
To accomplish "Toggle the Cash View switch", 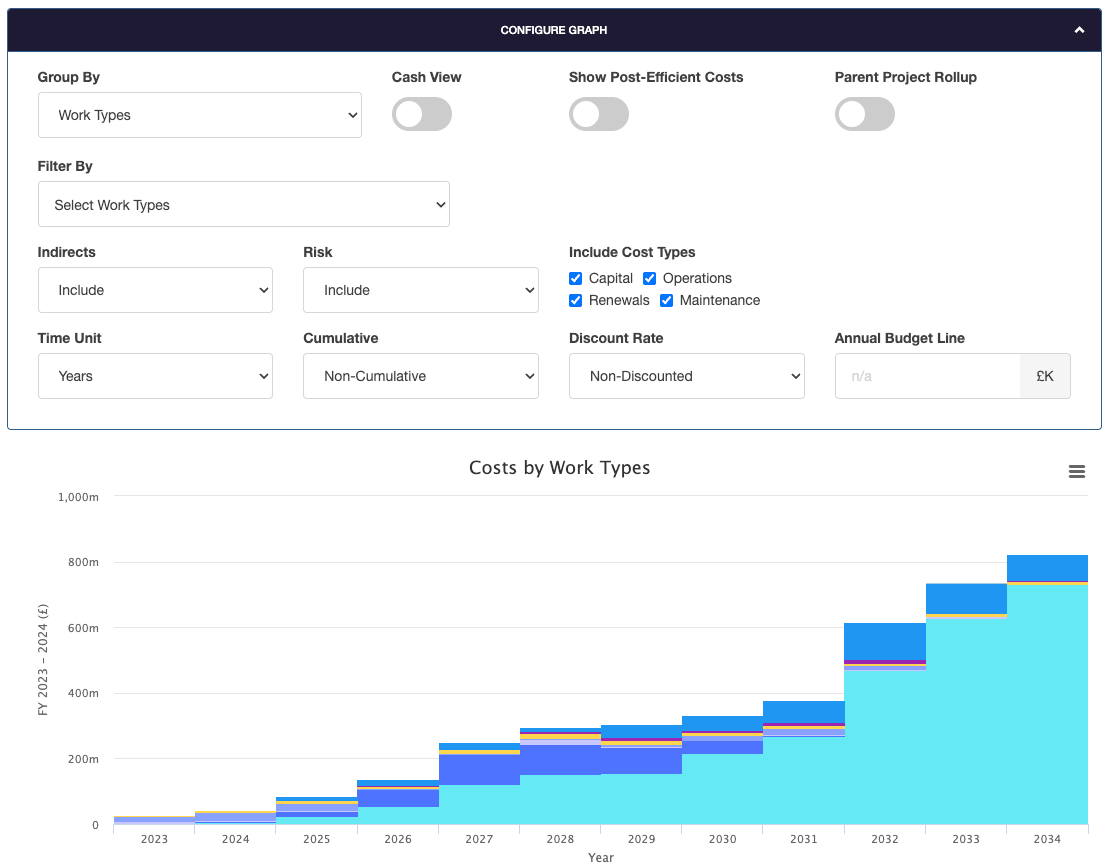I will [x=422, y=115].
